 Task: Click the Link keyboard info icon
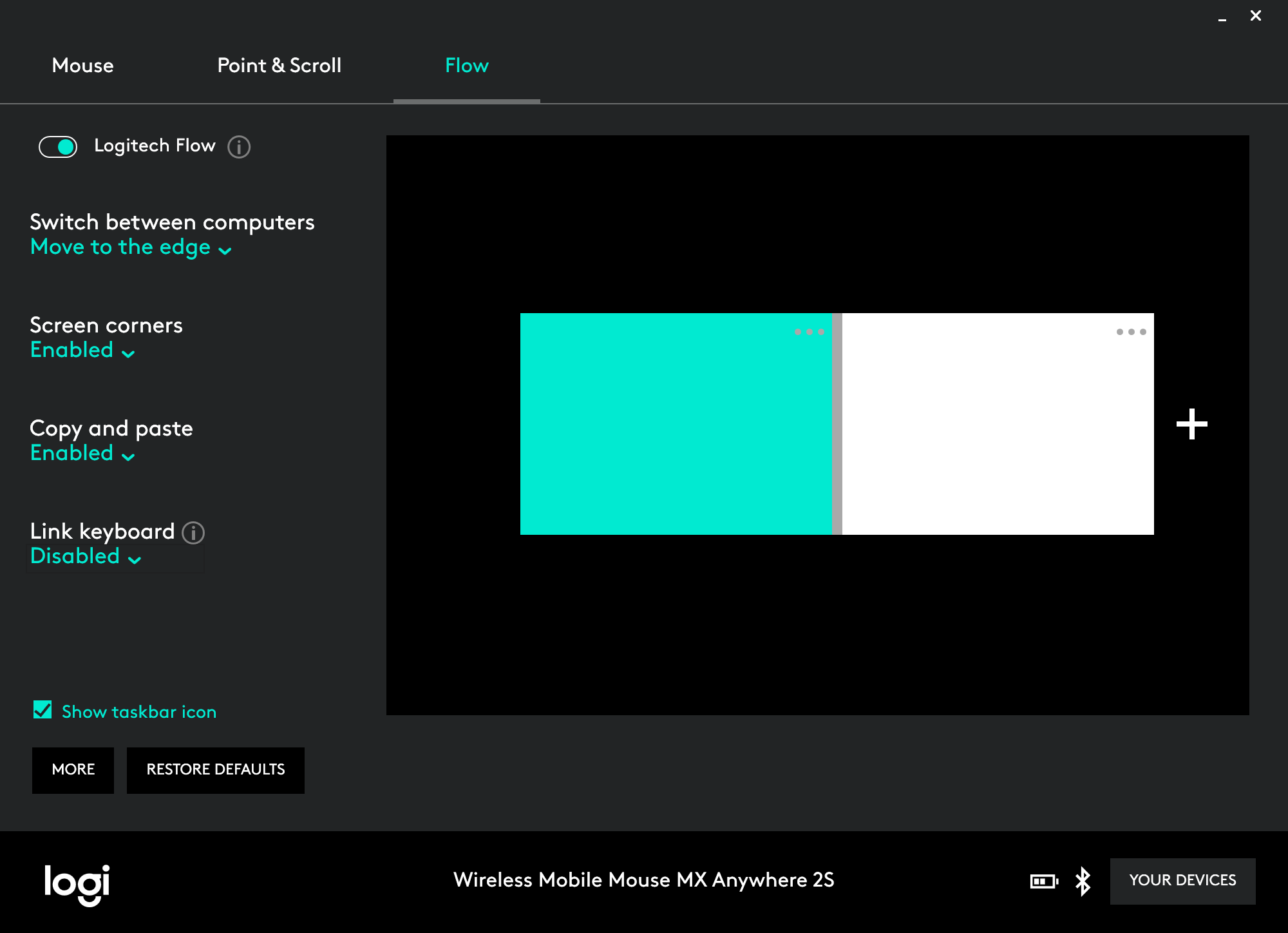(x=194, y=532)
